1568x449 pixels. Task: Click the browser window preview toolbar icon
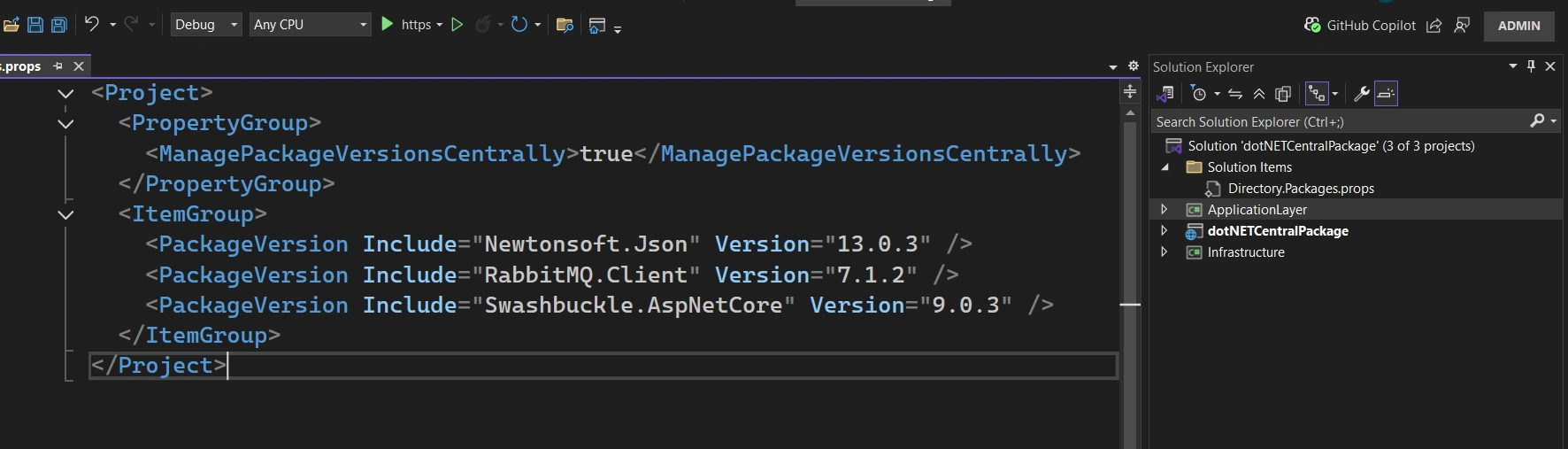(597, 26)
